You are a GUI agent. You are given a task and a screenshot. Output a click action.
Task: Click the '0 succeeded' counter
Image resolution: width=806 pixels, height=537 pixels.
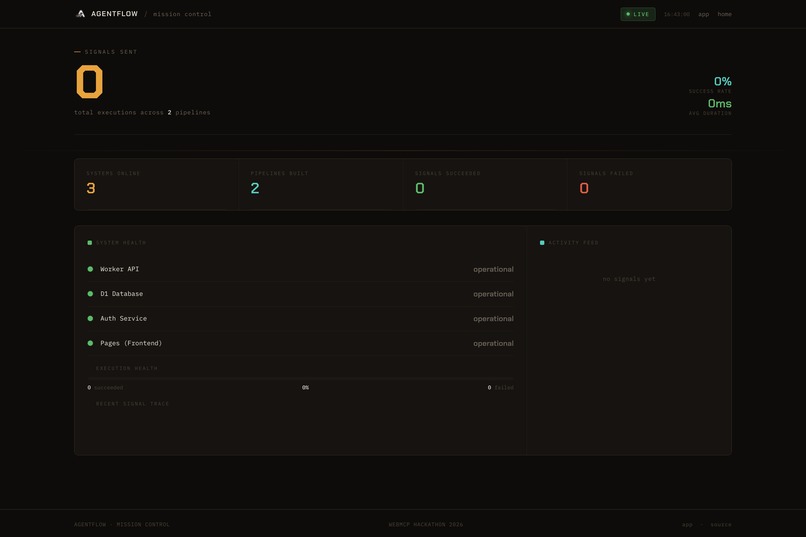pyautogui.click(x=105, y=387)
